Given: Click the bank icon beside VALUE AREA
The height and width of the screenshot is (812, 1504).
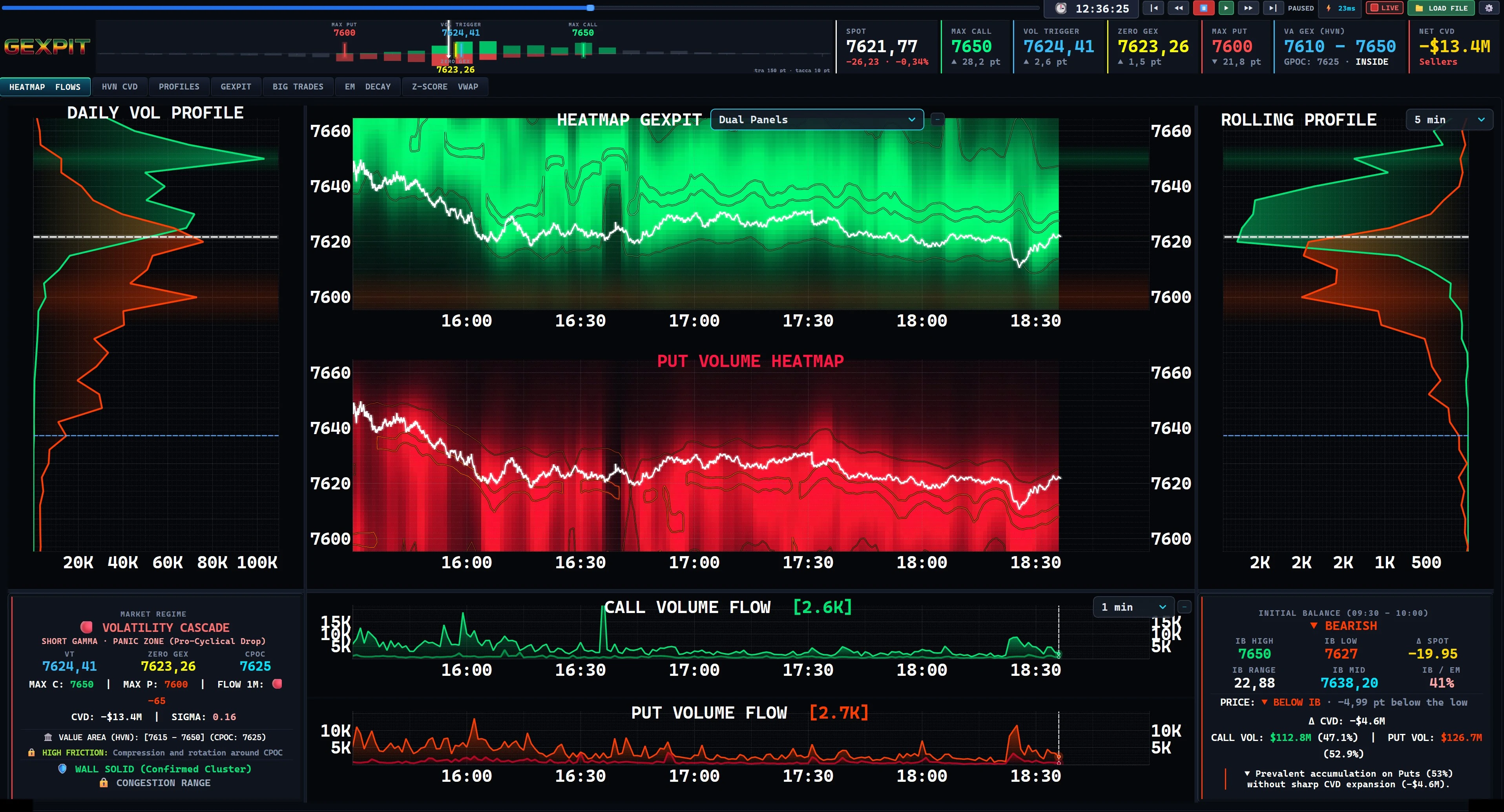Looking at the screenshot, I should pos(48,737).
